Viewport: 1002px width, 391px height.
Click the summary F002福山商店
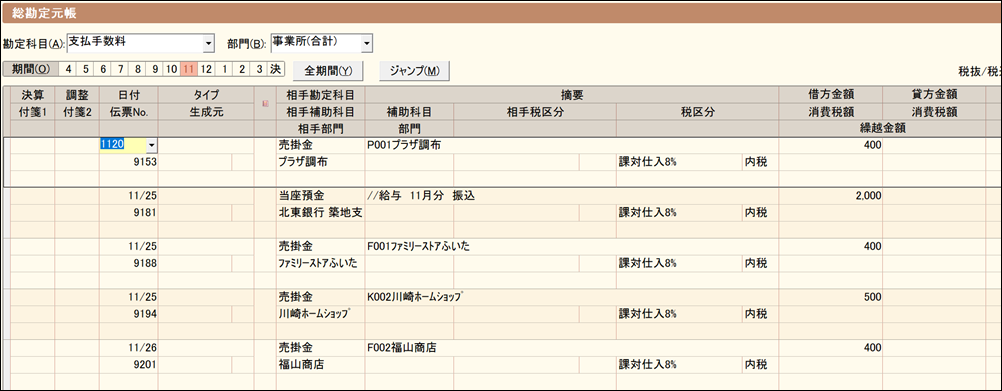pos(403,348)
